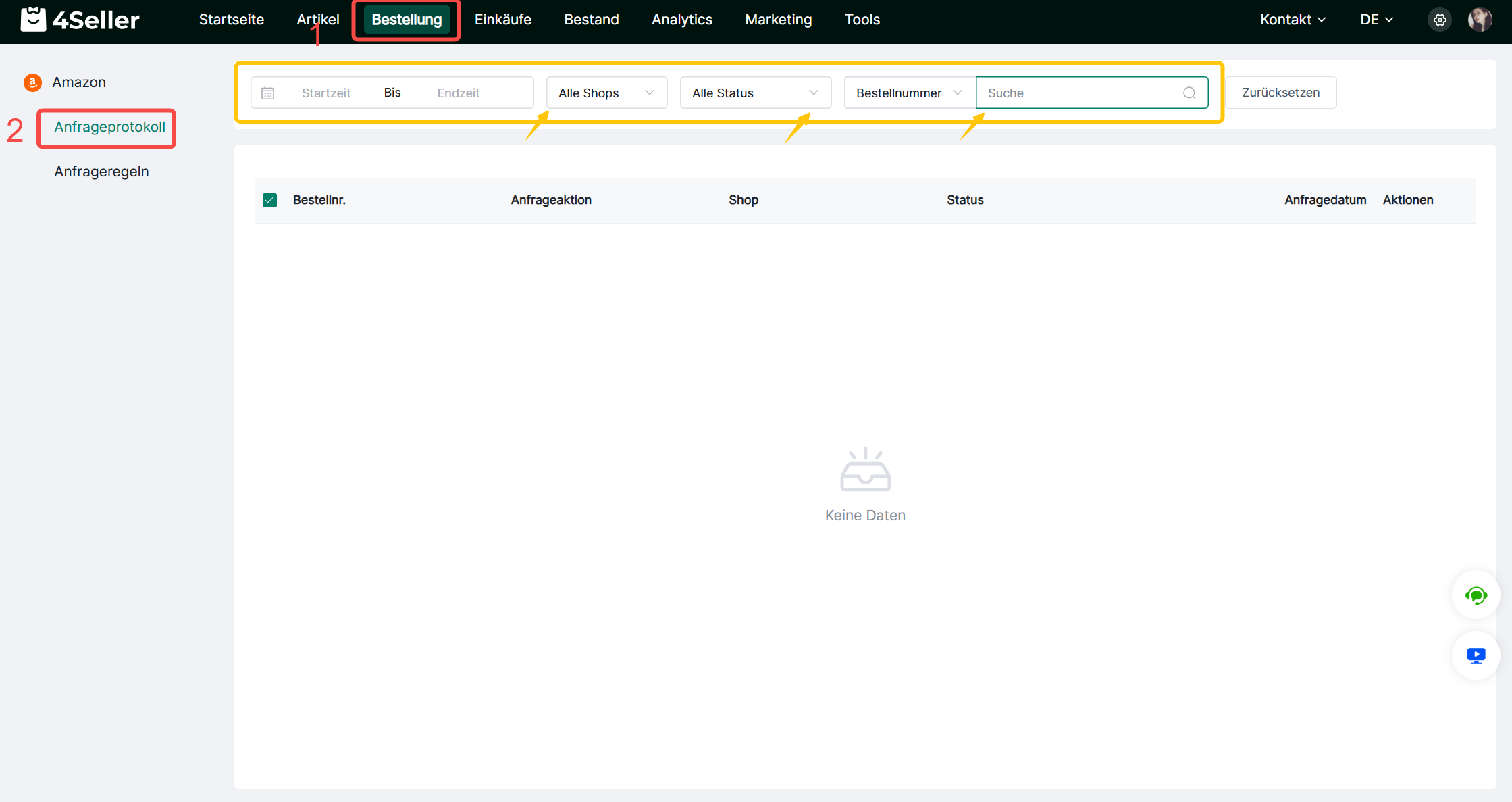
Task: Click the 4Seller logo icon
Action: pyautogui.click(x=33, y=20)
